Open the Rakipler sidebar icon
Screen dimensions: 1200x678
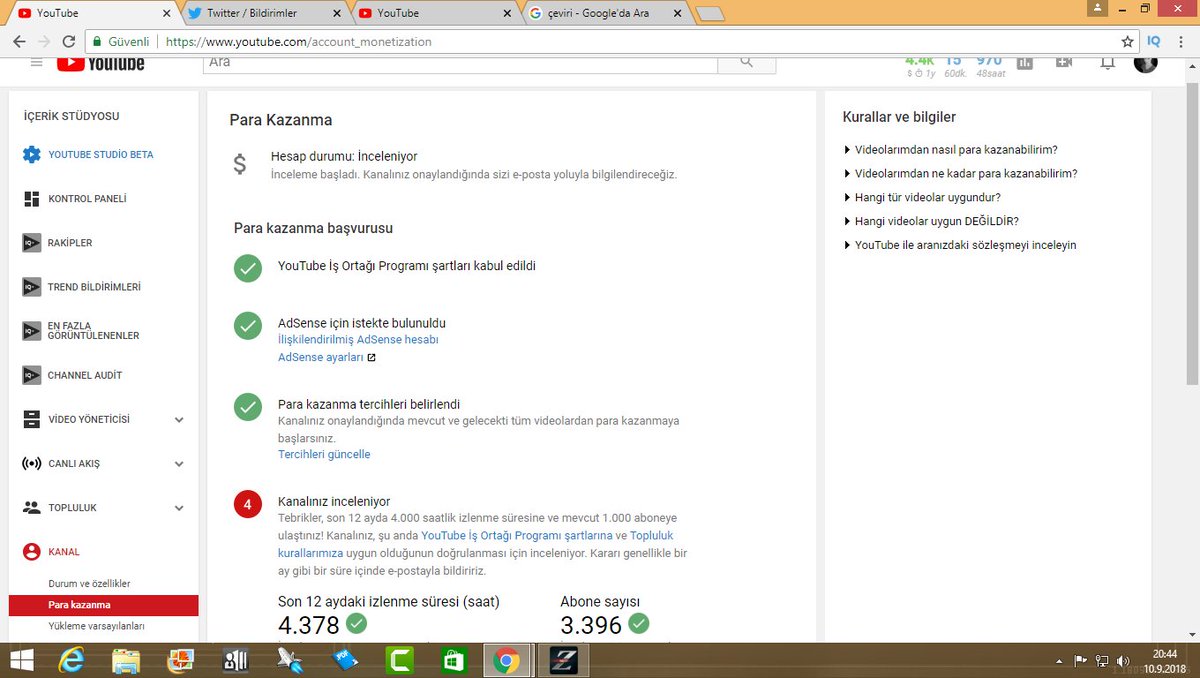[31, 243]
